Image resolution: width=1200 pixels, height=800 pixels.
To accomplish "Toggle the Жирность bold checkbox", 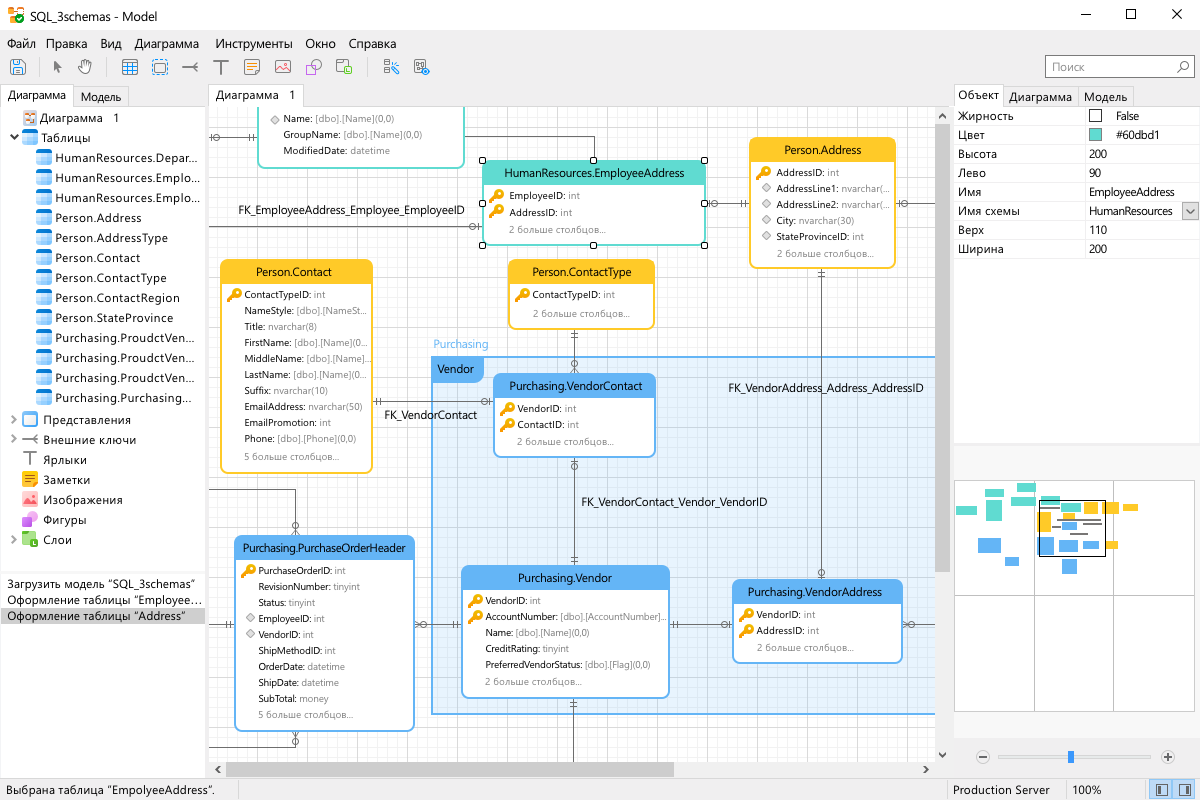I will 1095,116.
